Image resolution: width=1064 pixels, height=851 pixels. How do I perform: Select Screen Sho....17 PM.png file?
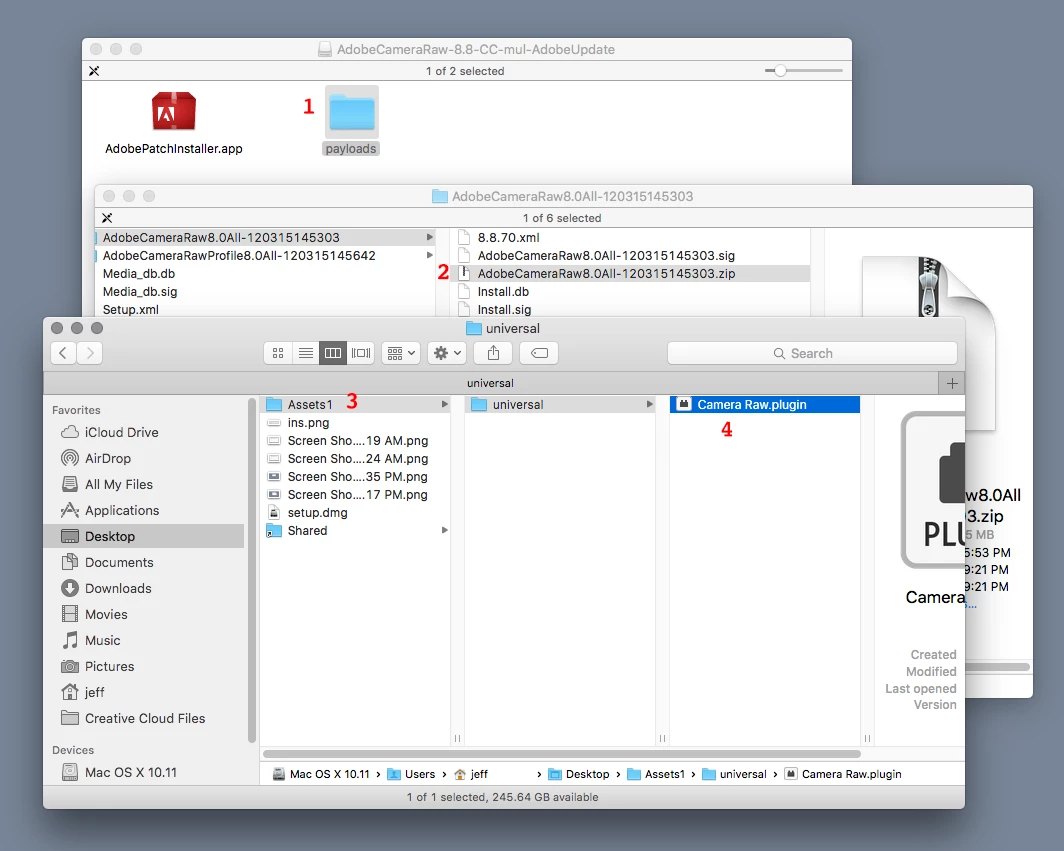pos(356,495)
